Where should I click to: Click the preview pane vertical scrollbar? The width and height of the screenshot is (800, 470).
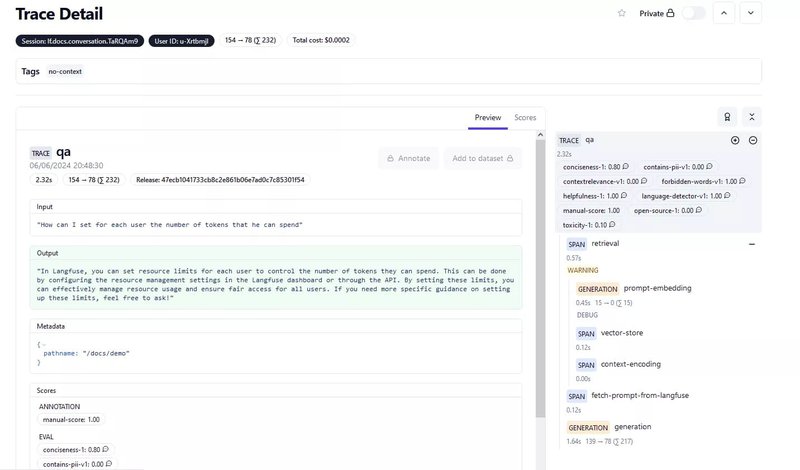pos(540,278)
